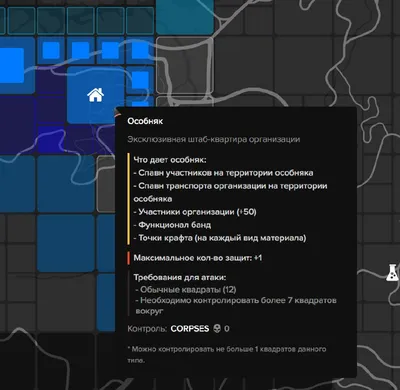This screenshot has height=390, width=400.
Task: Click the skull icon beside CORPSES
Action: (x=217, y=329)
